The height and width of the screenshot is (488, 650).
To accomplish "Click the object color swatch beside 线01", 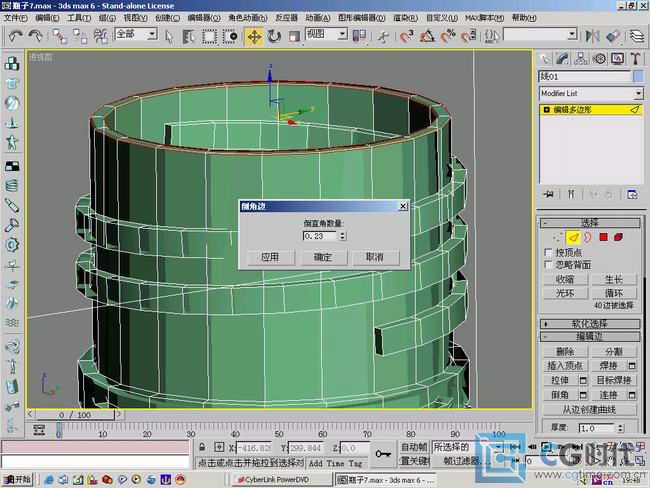I will tap(638, 76).
